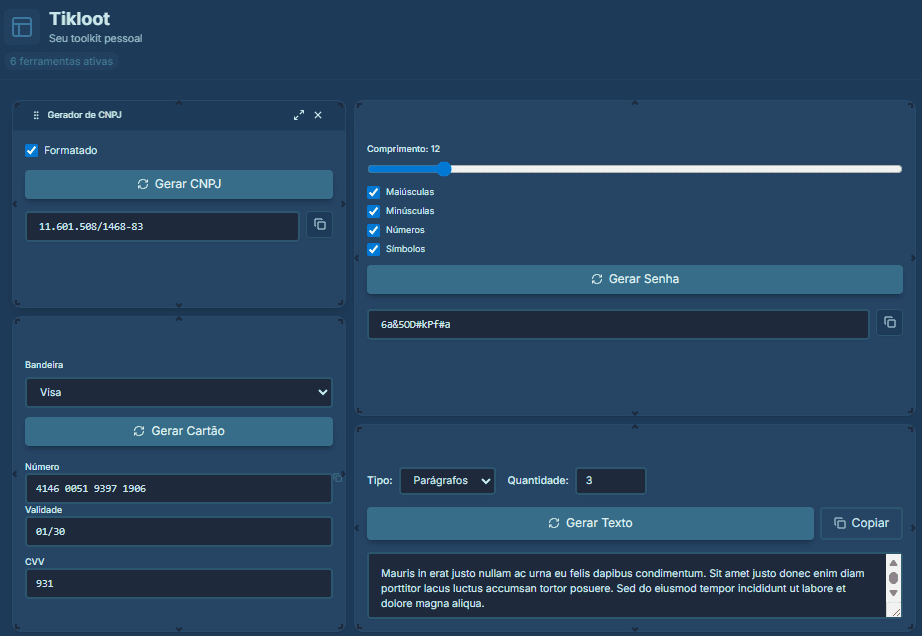Close the Gerador de CNPJ widget
The height and width of the screenshot is (636, 922).
(x=318, y=115)
